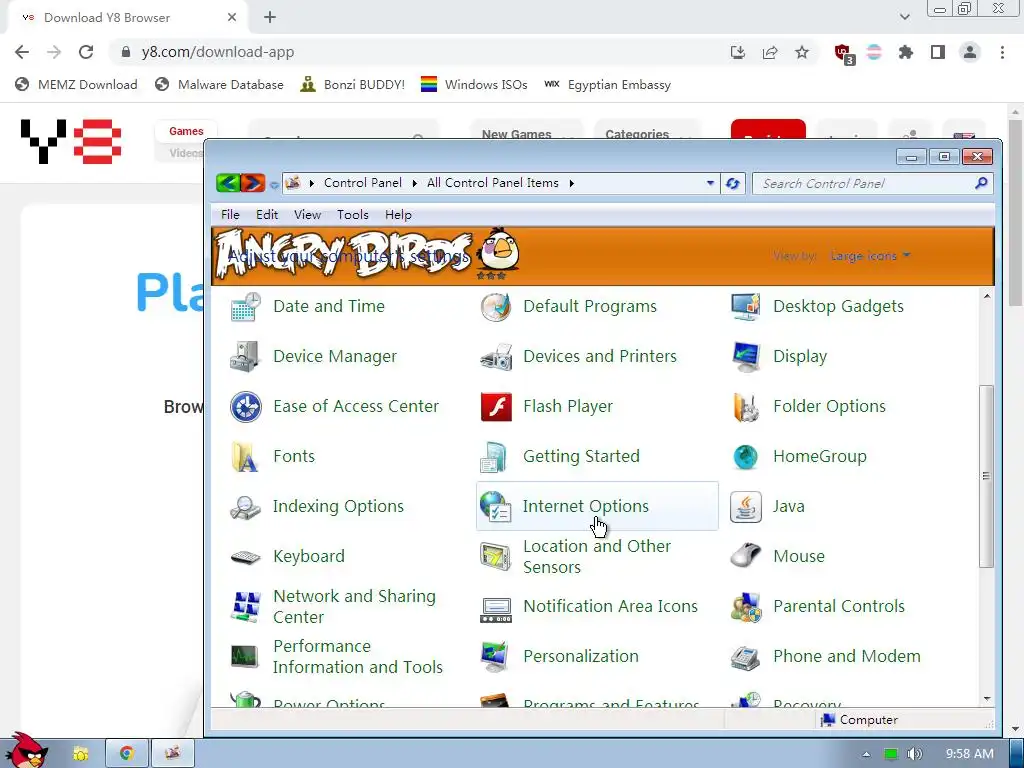This screenshot has width=1024, height=768.
Task: Open the Windows ISOs bookmark
Action: (474, 85)
